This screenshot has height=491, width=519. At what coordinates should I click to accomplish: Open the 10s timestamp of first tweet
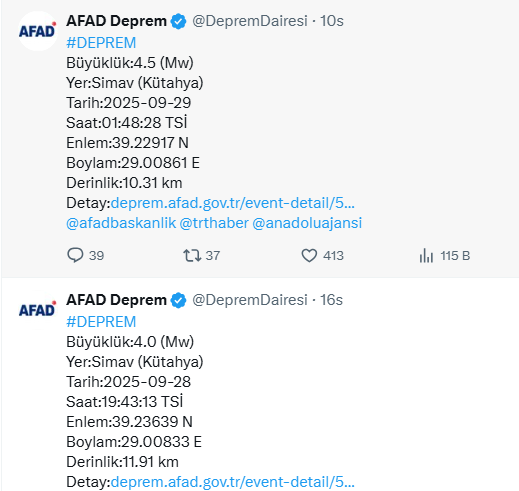click(x=332, y=21)
